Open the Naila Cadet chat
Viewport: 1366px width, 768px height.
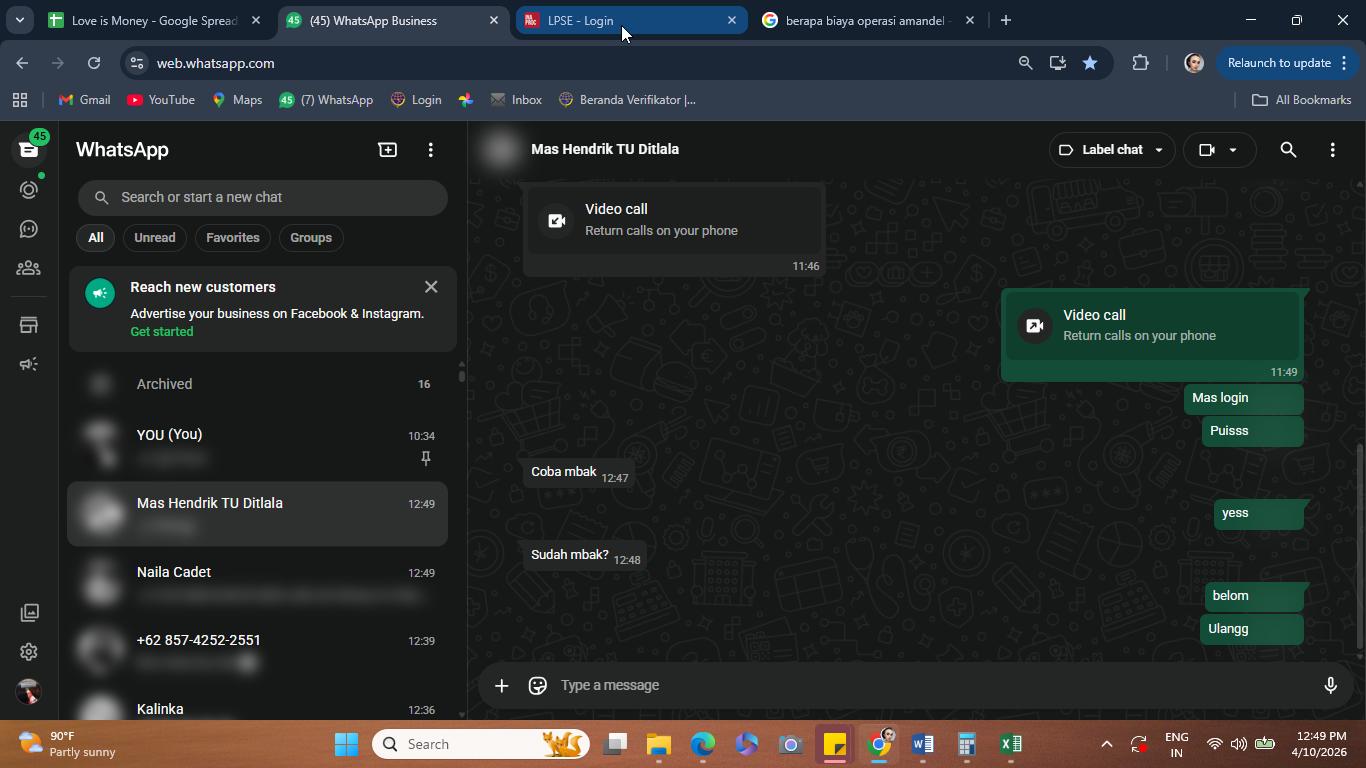click(258, 583)
